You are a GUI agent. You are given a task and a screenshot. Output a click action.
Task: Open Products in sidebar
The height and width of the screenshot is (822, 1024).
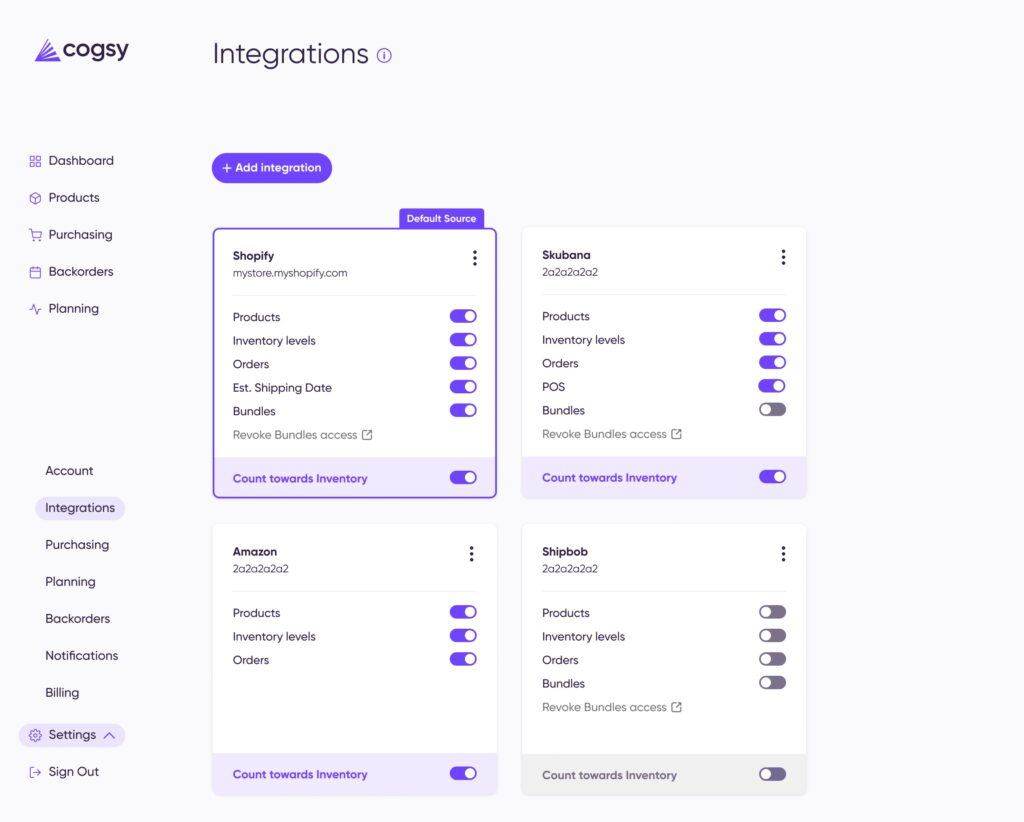(x=65, y=198)
